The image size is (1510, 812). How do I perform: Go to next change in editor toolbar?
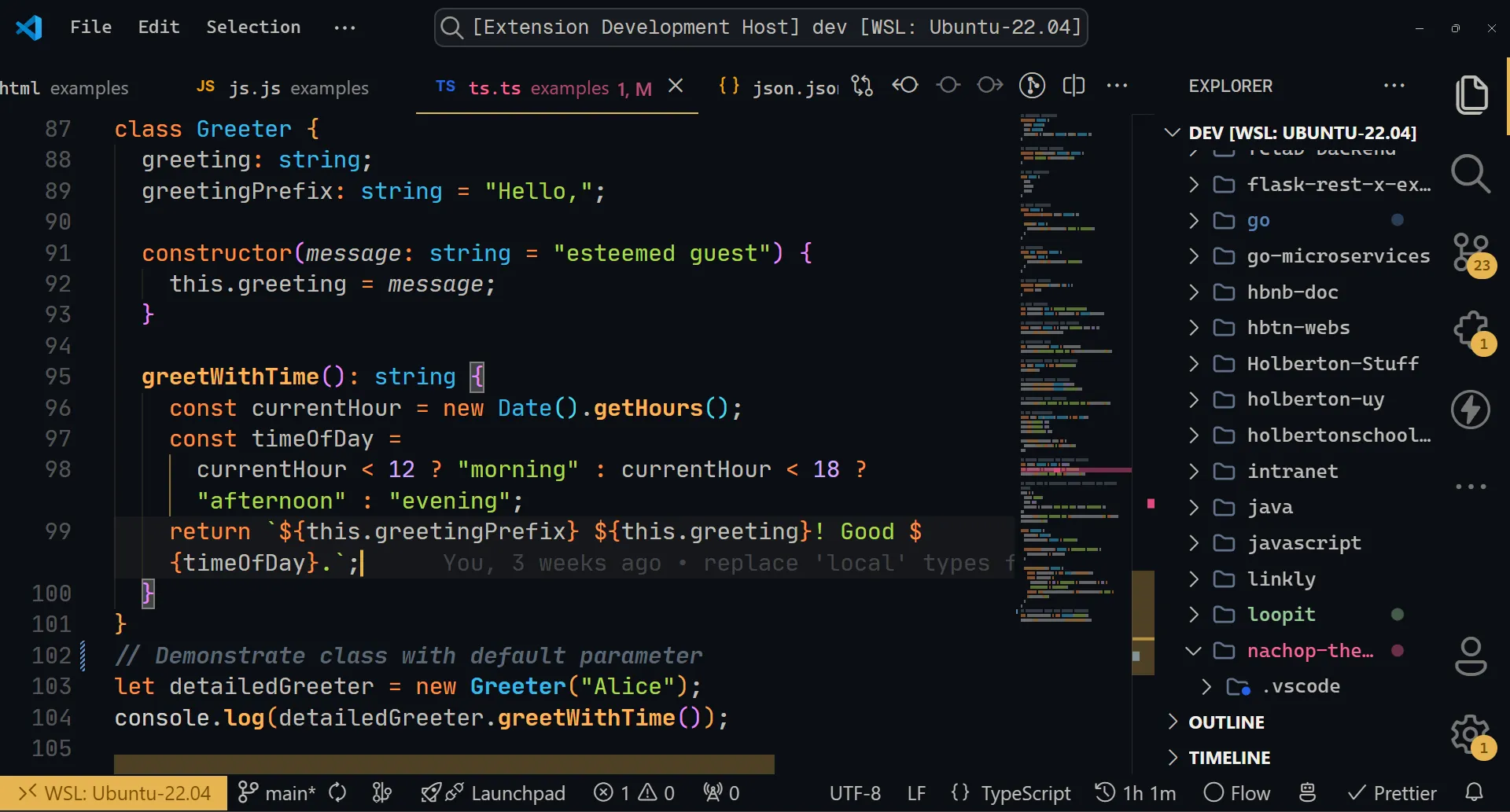[990, 85]
